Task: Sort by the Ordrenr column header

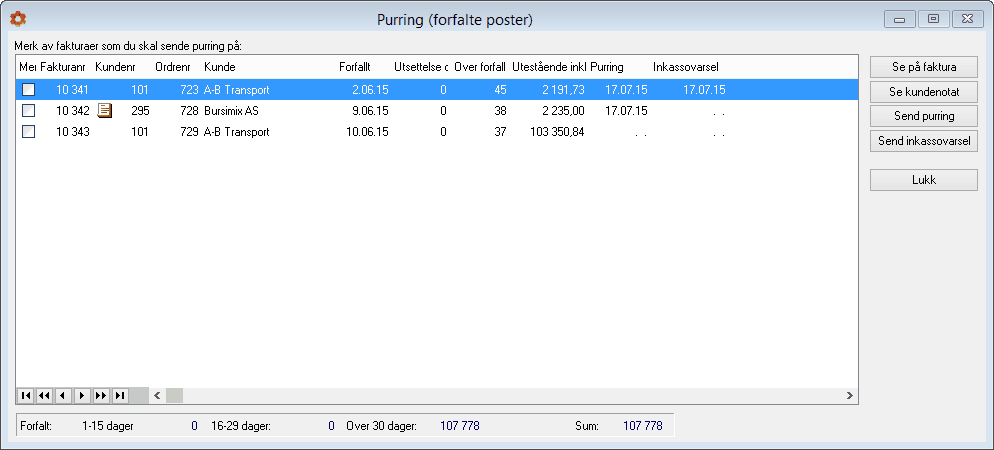Action: (173, 67)
